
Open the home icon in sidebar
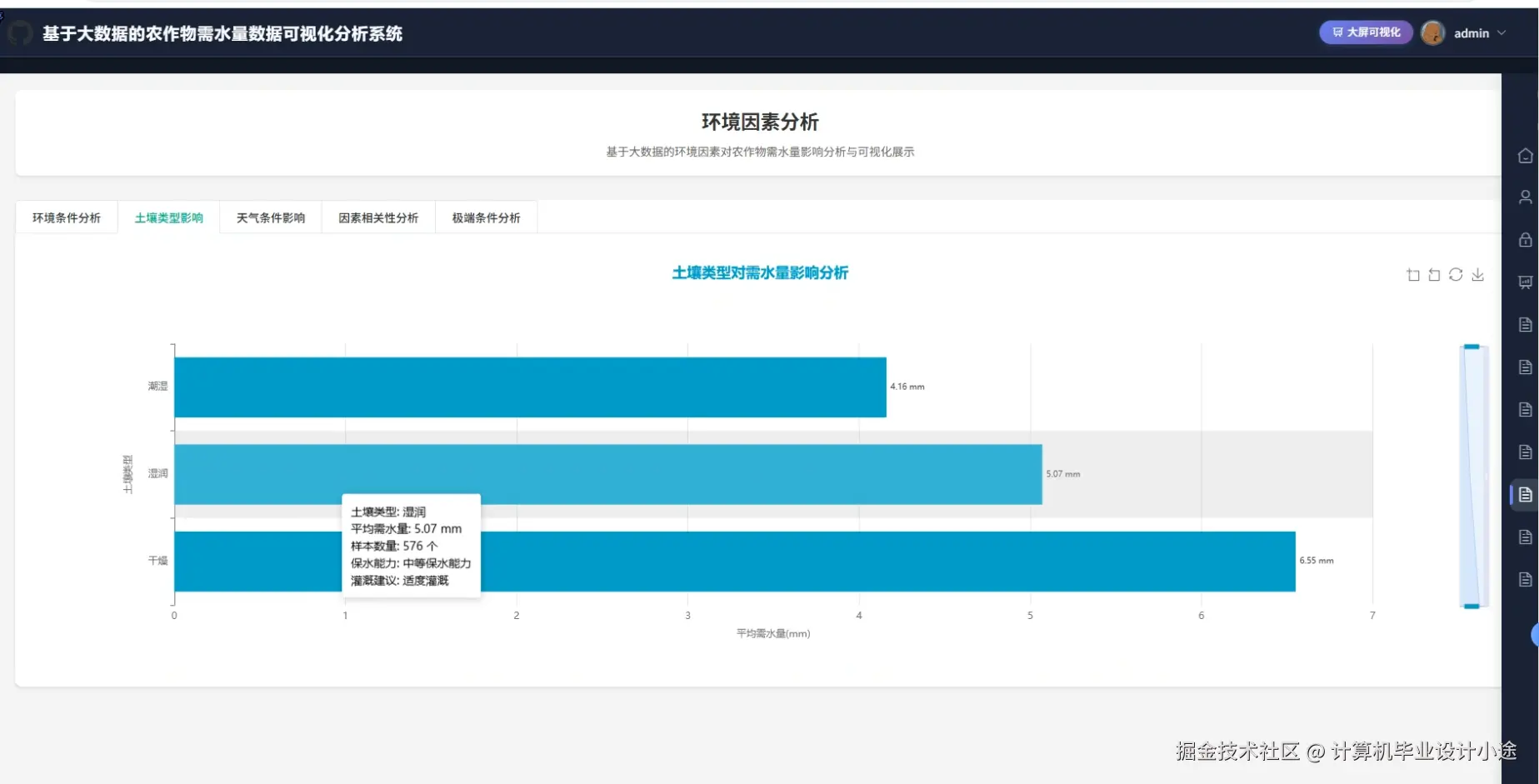(x=1525, y=156)
